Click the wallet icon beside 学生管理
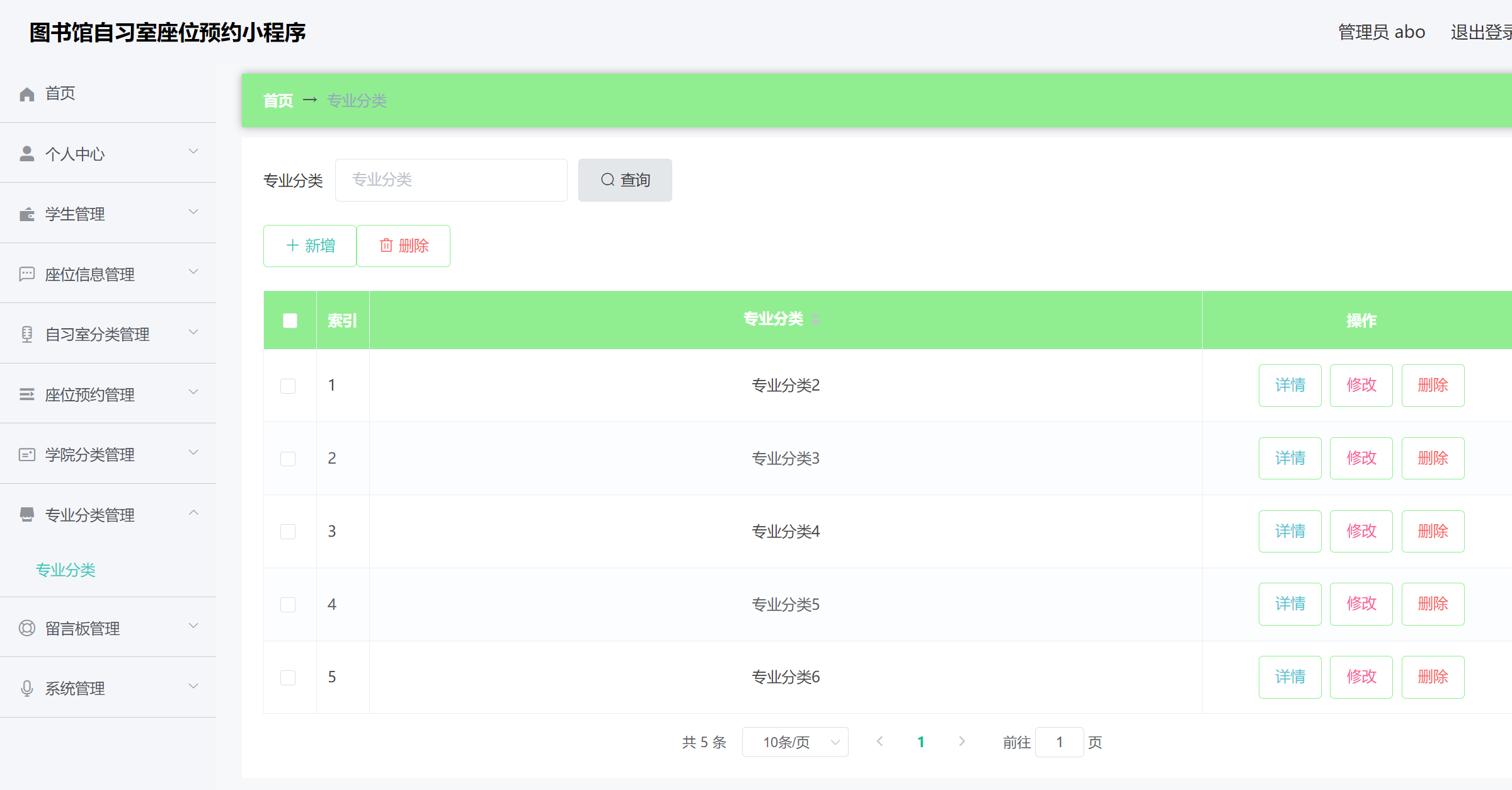Screen dimensions: 1512x790 point(26,214)
